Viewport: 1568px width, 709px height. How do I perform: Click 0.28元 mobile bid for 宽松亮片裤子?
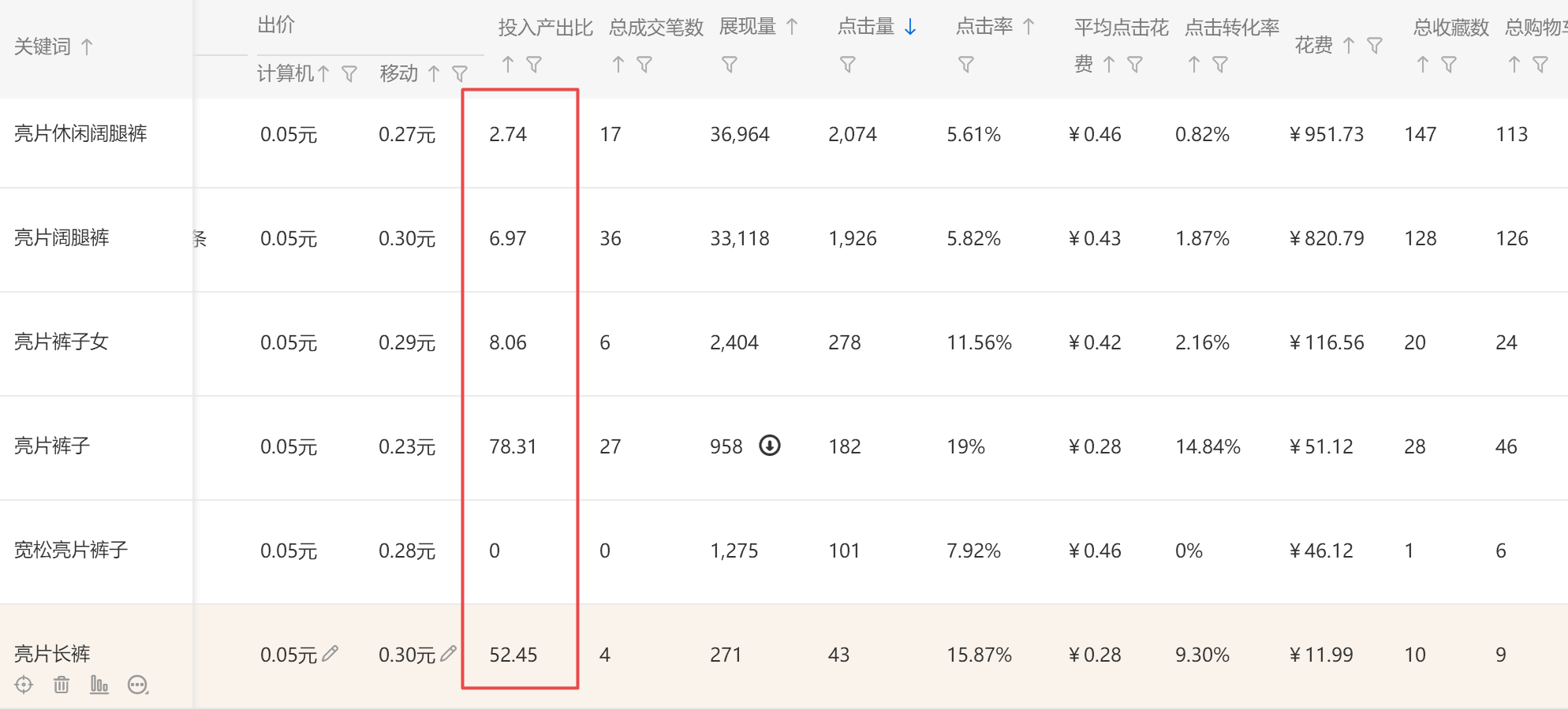[407, 550]
